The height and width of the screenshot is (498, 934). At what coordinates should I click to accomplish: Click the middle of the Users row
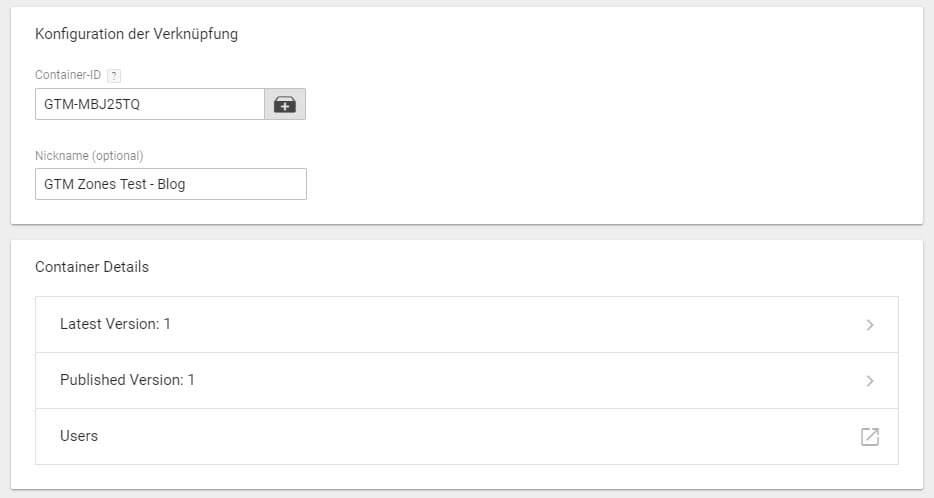[x=466, y=436]
